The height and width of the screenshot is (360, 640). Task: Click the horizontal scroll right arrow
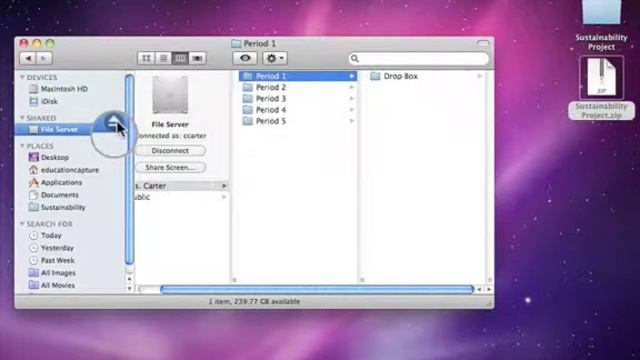[489, 289]
